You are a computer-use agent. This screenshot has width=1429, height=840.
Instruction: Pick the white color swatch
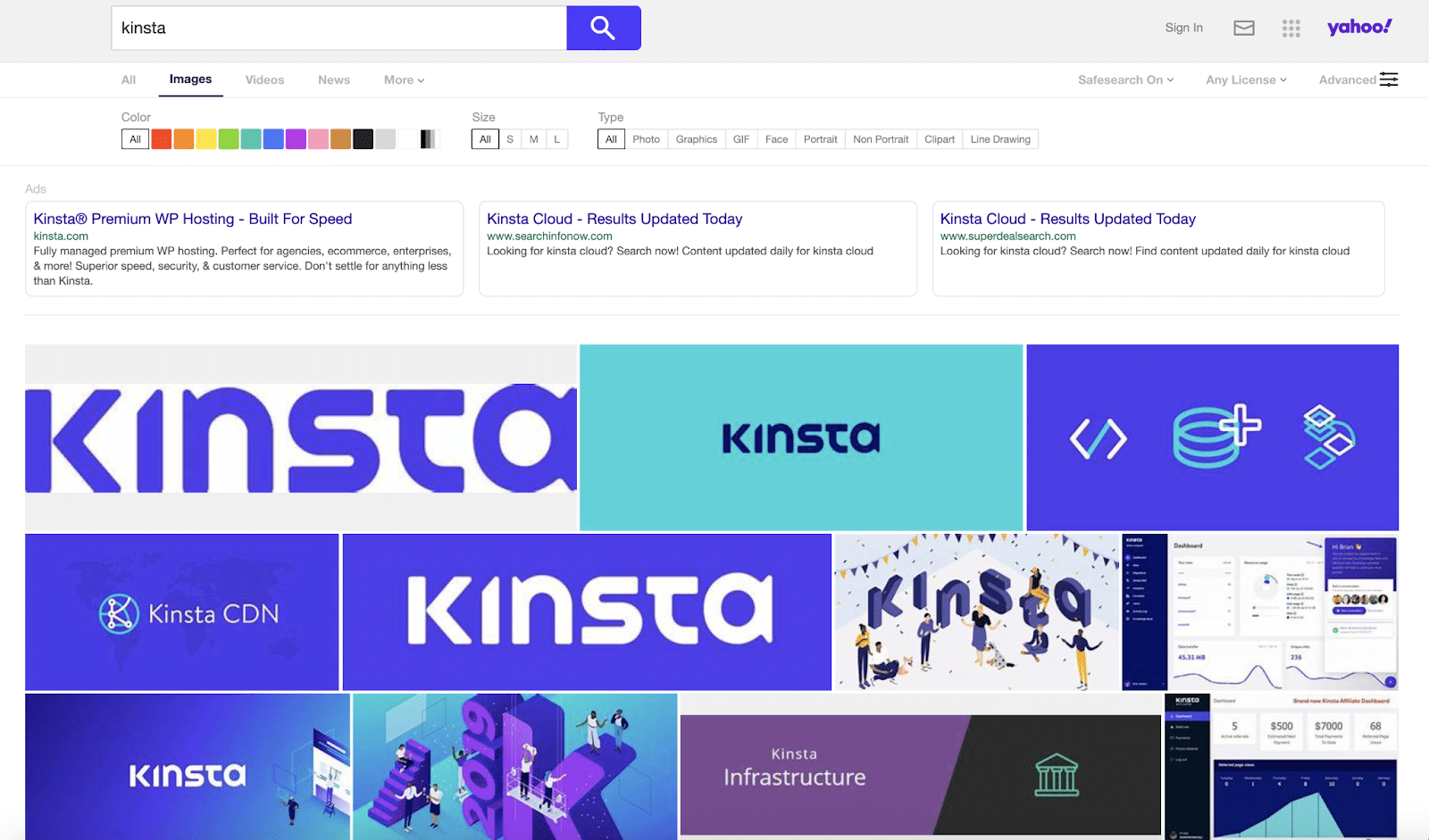407,139
